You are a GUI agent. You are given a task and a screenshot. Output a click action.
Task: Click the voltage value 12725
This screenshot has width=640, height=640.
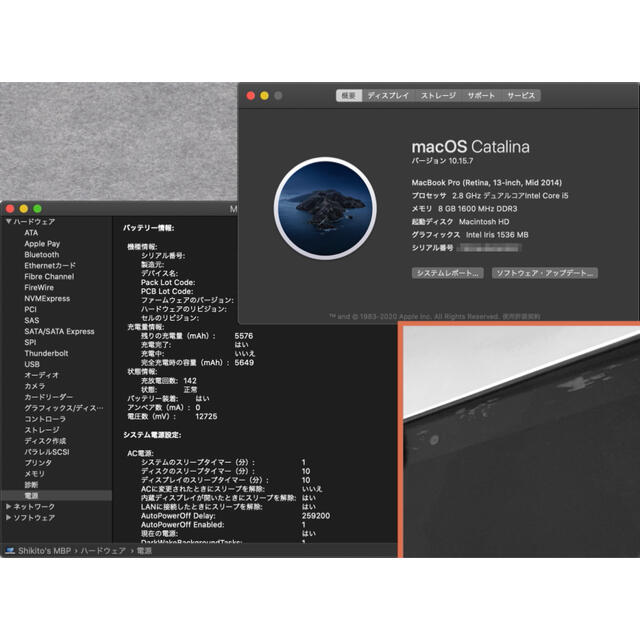(206, 417)
